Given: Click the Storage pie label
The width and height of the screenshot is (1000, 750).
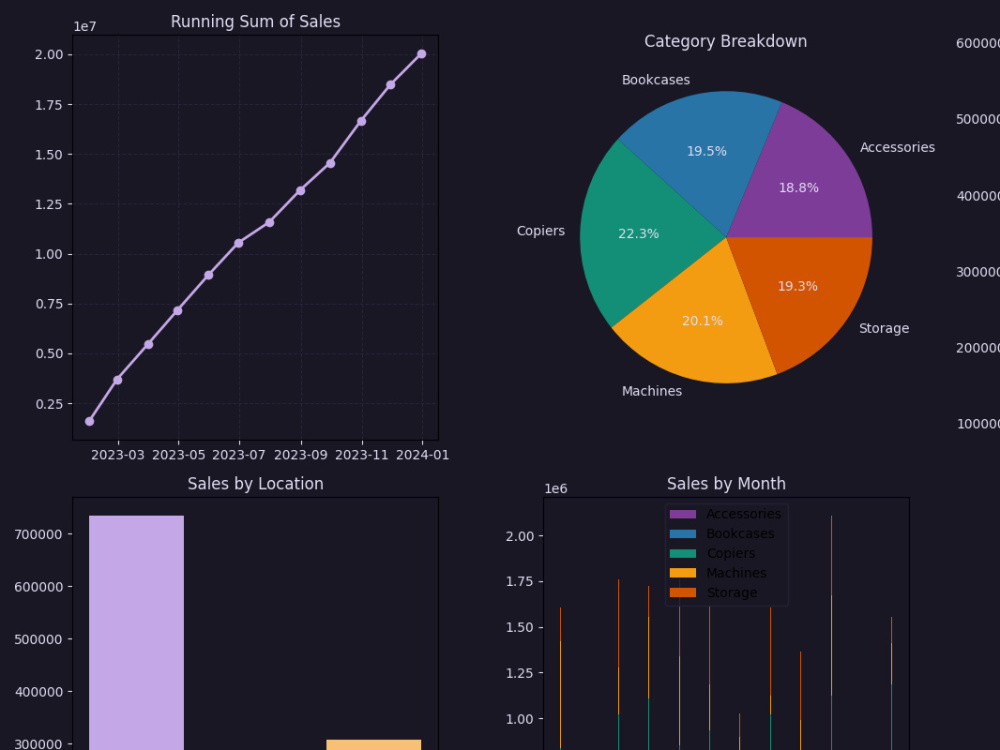Looking at the screenshot, I should [x=884, y=328].
